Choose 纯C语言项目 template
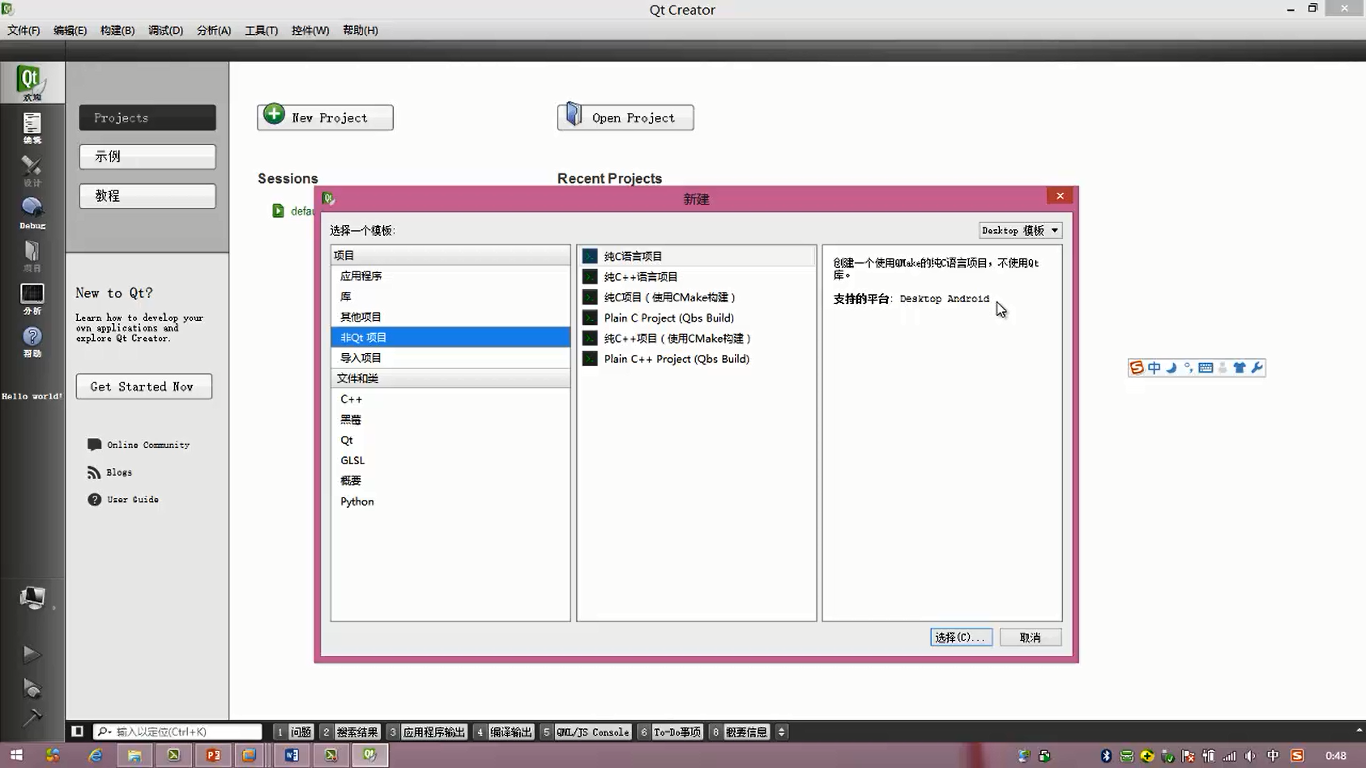This screenshot has height=768, width=1366. 697,256
